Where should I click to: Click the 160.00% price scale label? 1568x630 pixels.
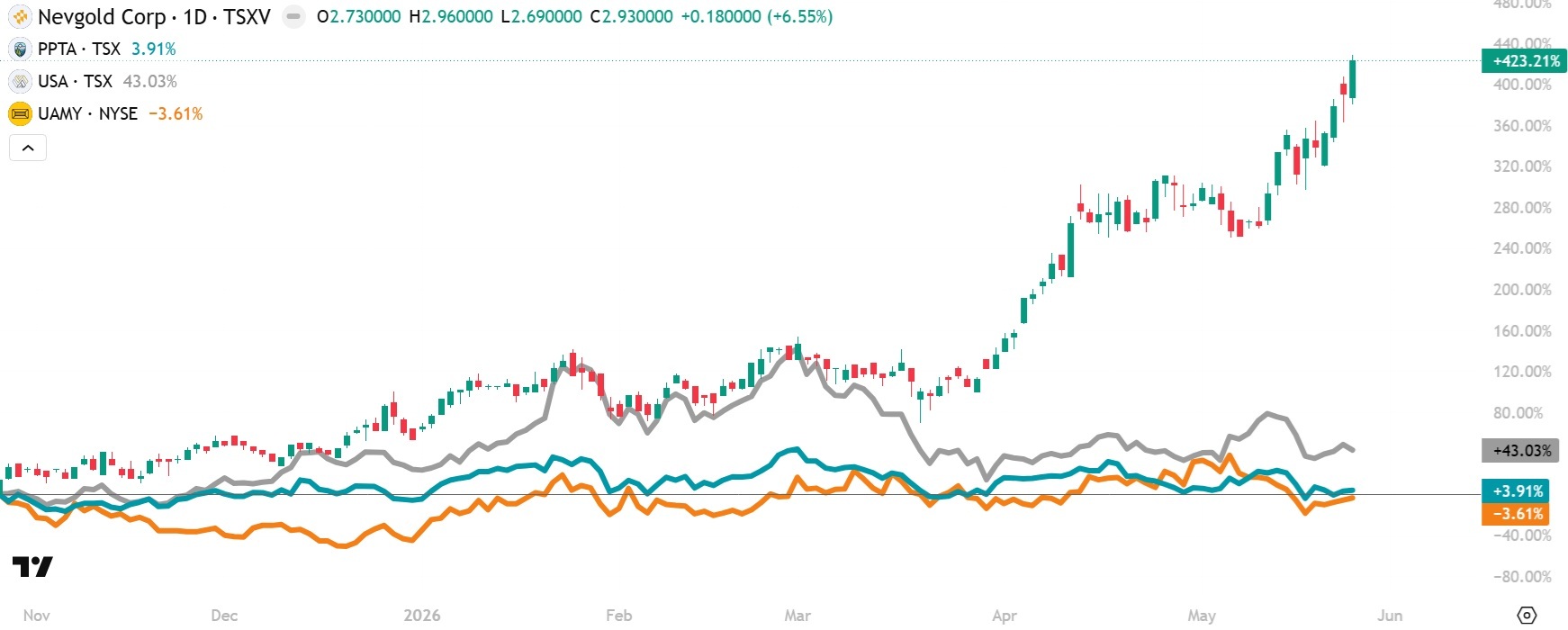(1522, 331)
